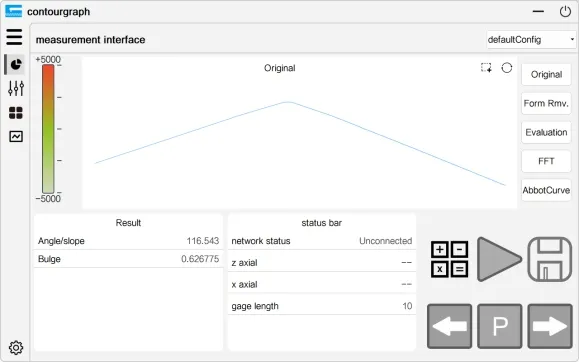Open settings gear in sidebar
This screenshot has width=579, height=362.
(16, 348)
